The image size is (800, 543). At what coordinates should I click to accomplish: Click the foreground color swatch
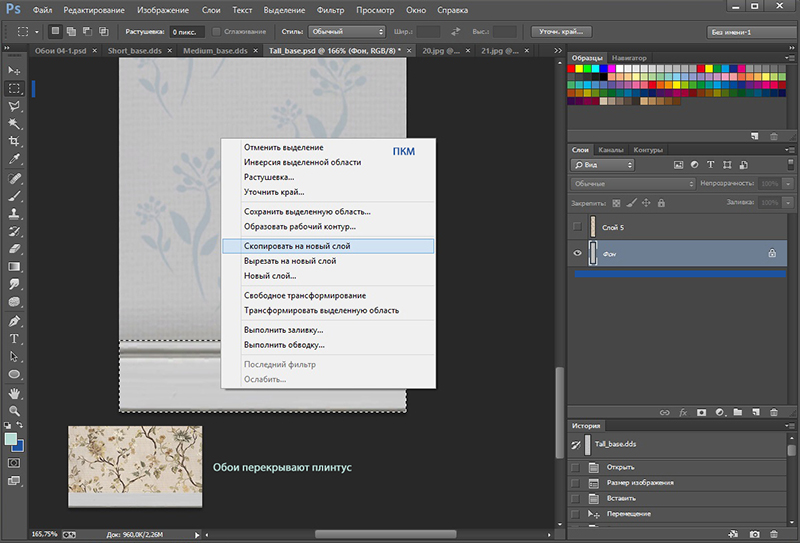click(x=11, y=438)
